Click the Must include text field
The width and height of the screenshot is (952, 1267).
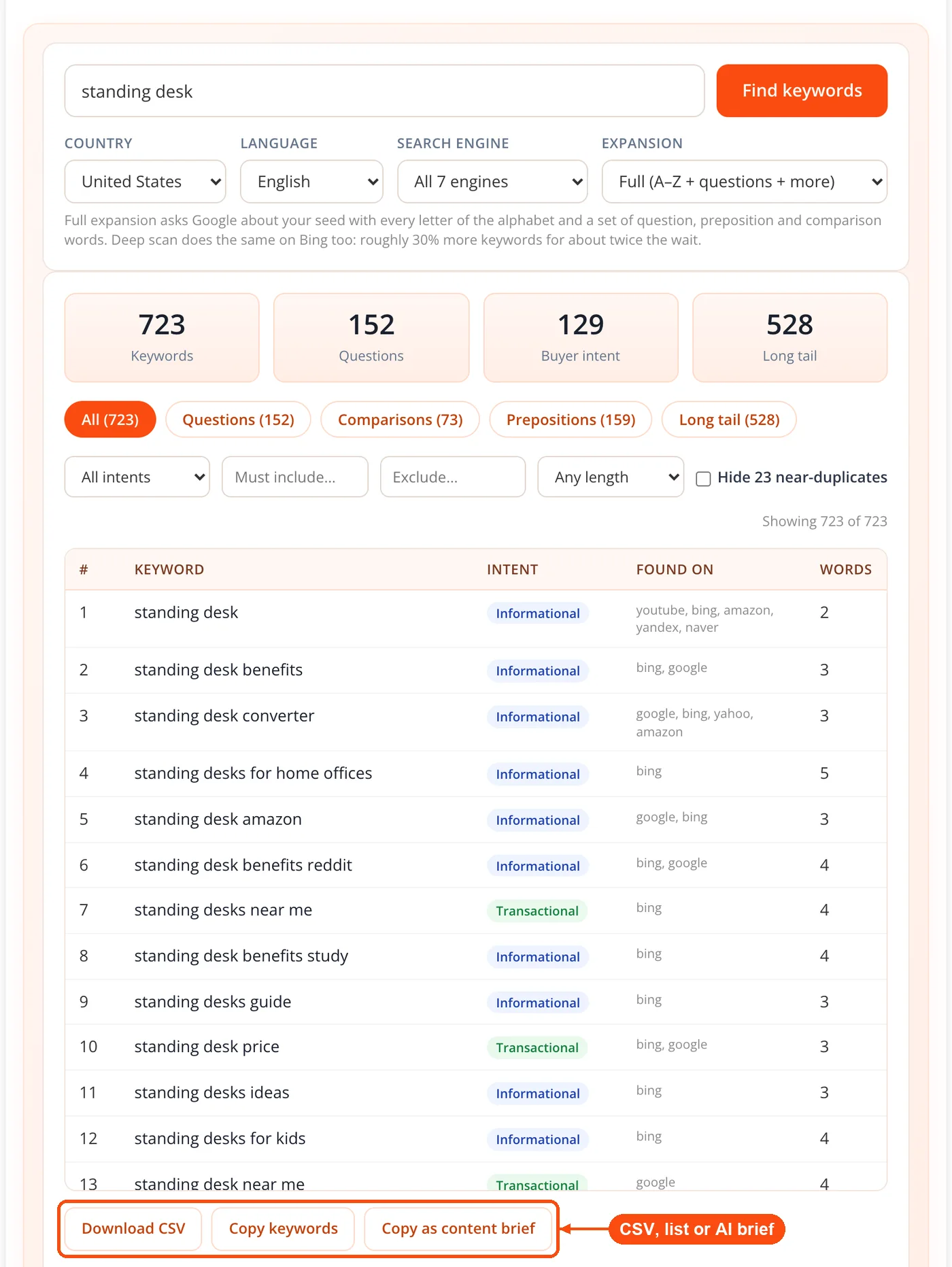(294, 477)
